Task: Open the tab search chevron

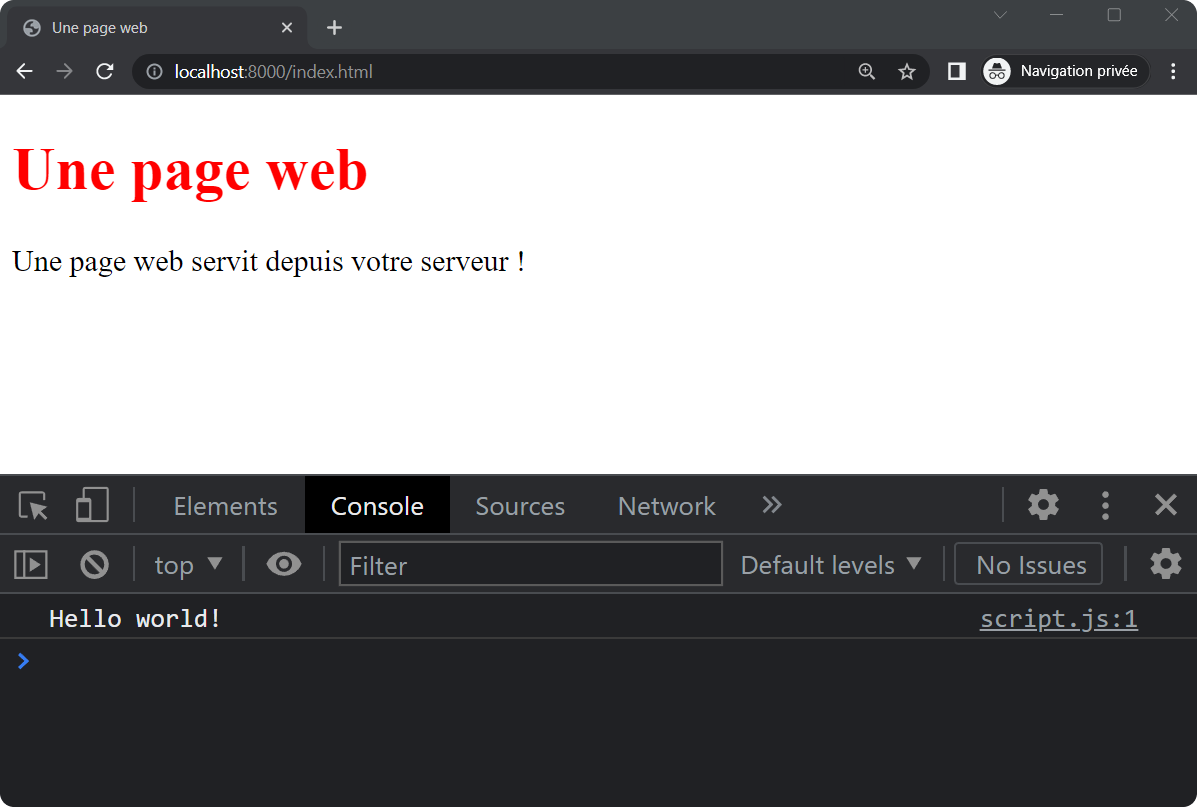Action: click(1000, 15)
